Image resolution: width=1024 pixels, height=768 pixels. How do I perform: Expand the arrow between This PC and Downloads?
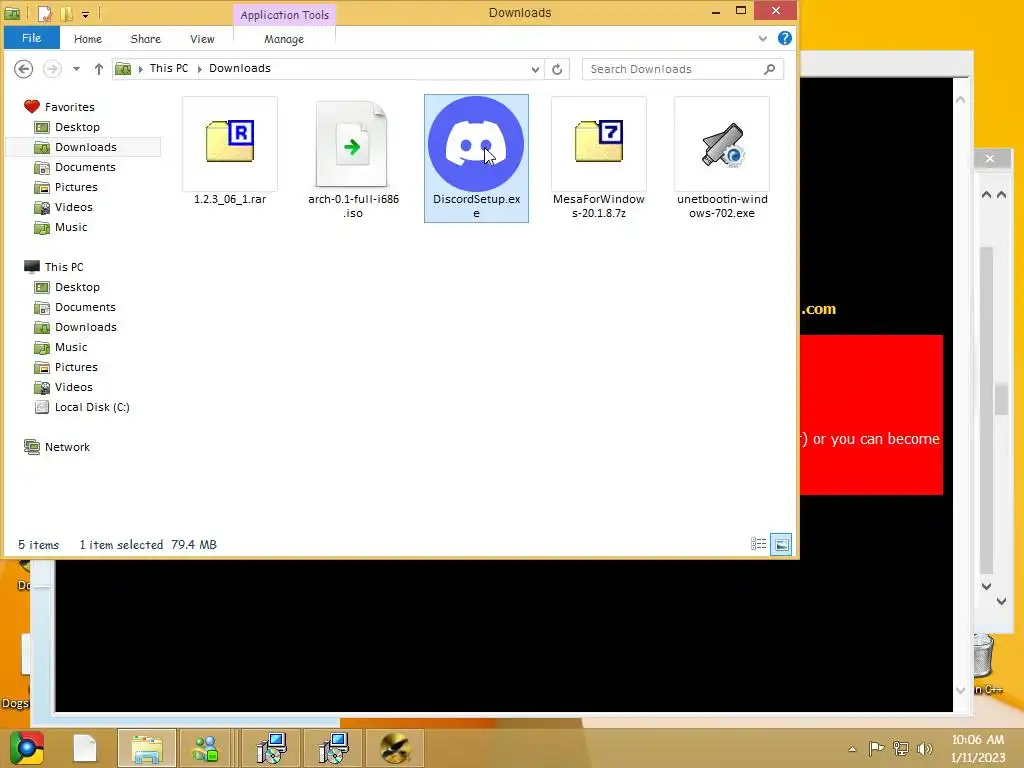coord(199,69)
